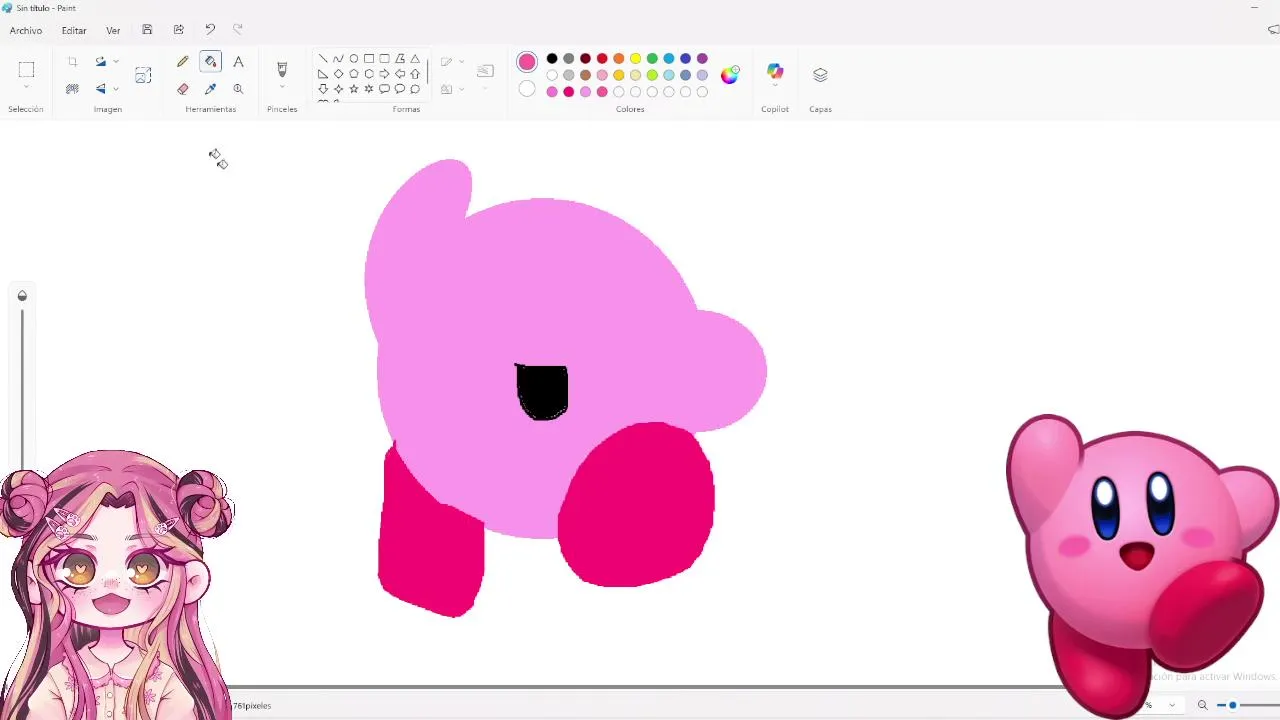Select the Fill bucket tool
The image size is (1280, 720).
tap(210, 62)
